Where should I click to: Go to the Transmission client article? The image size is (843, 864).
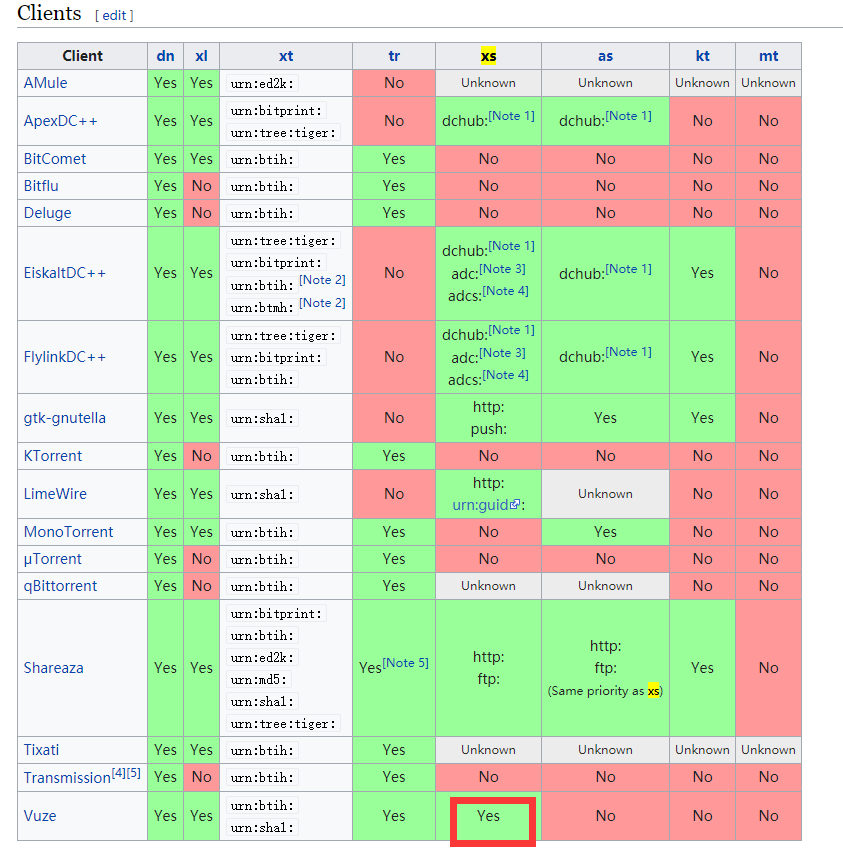point(67,778)
